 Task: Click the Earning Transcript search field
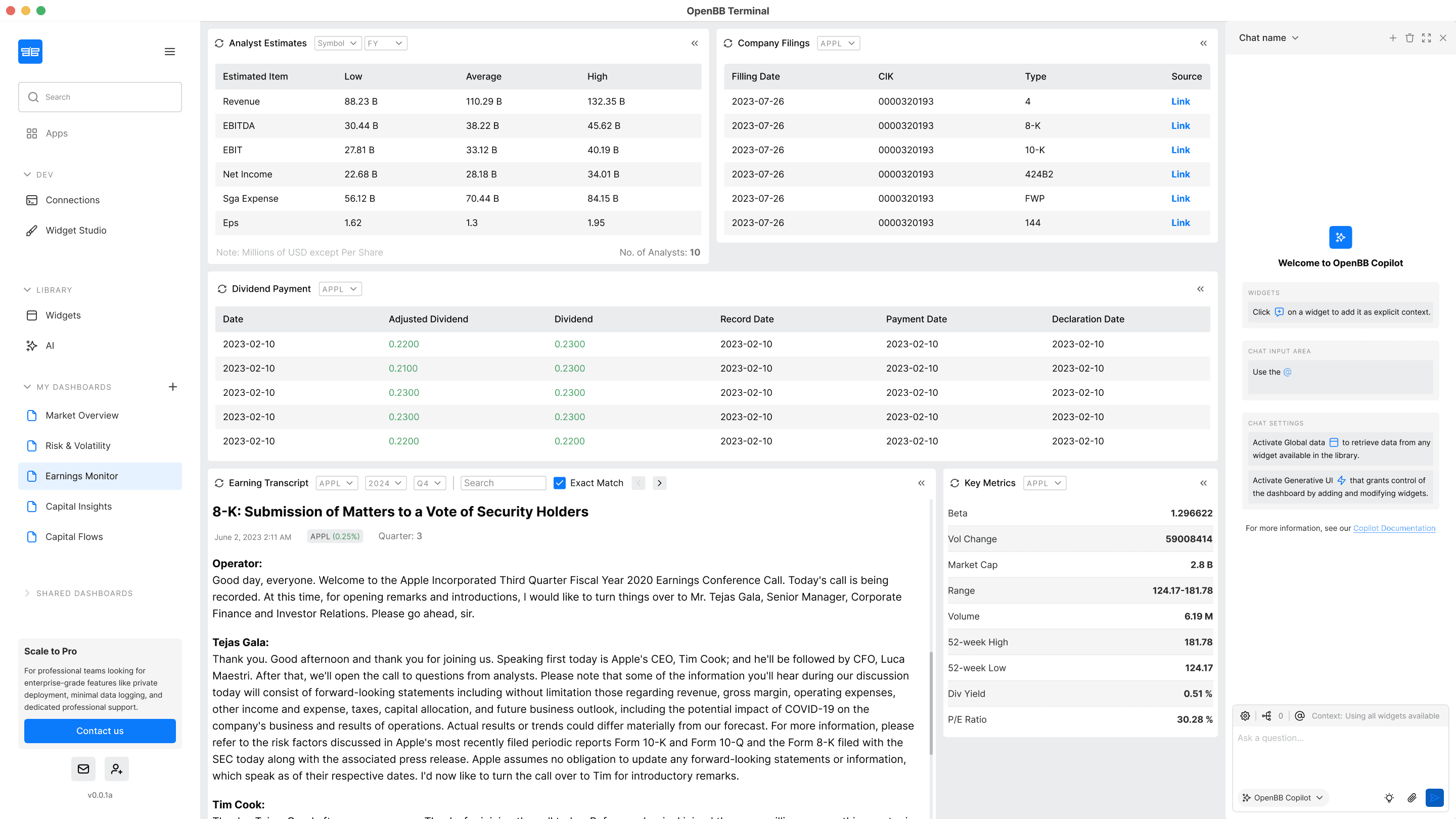[x=503, y=483]
